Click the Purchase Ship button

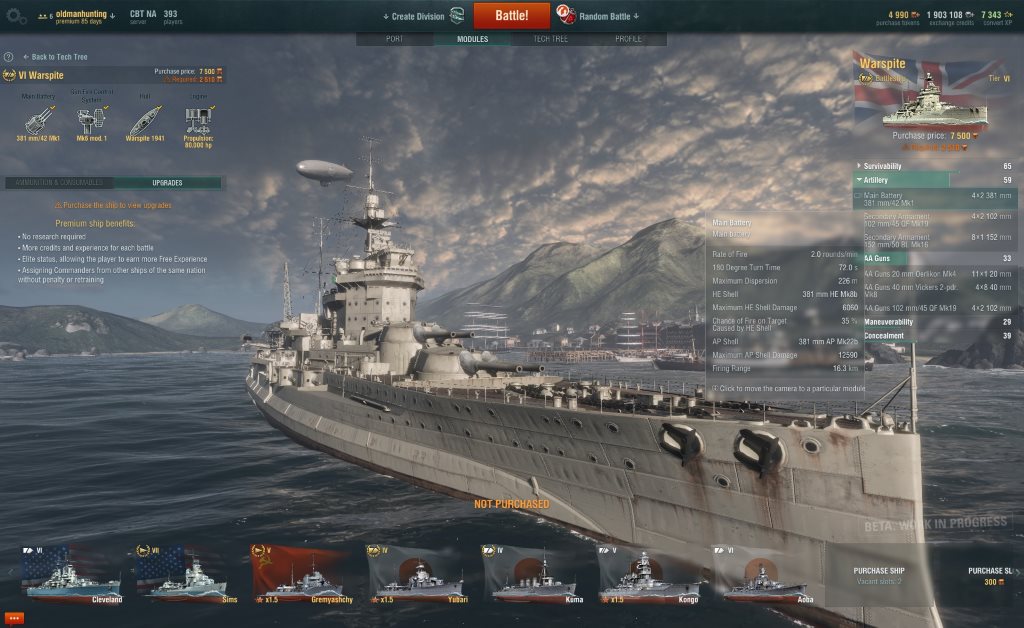click(879, 575)
